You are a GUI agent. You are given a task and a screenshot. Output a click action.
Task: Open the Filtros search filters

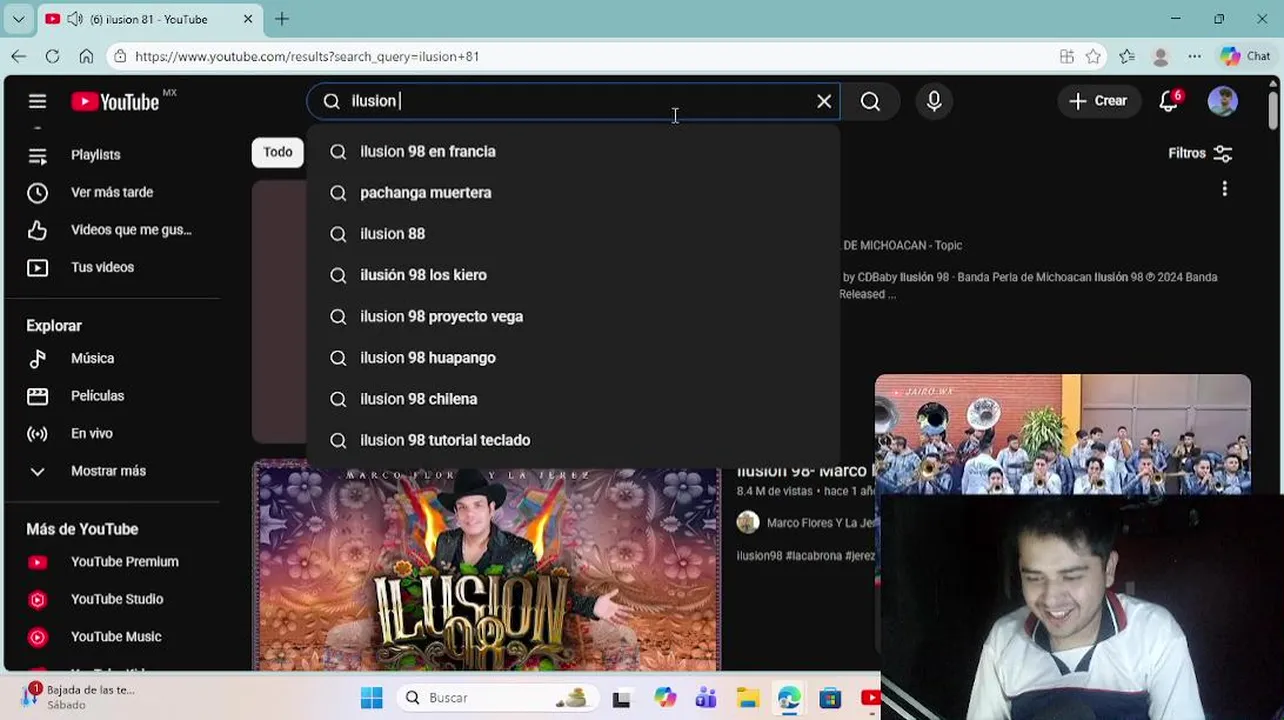[1200, 153]
